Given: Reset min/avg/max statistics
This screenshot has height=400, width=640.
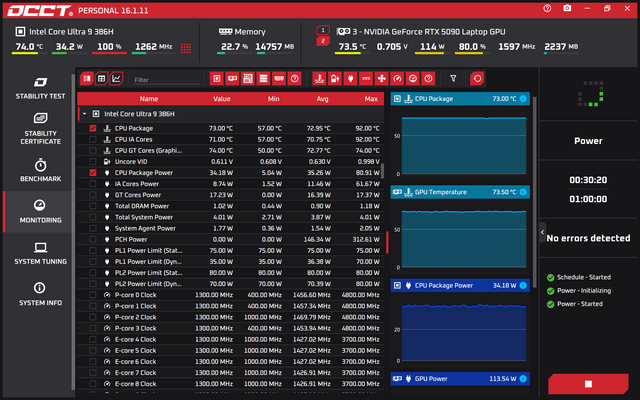Looking at the screenshot, I should 477,78.
